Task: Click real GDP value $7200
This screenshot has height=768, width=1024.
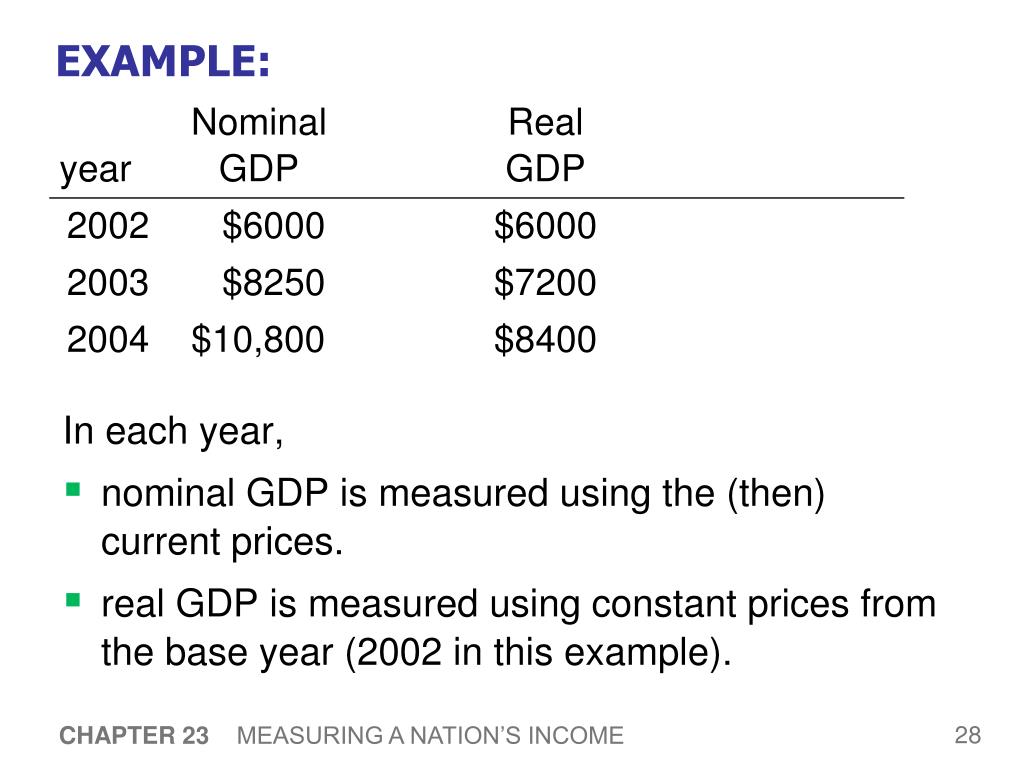Action: (545, 283)
